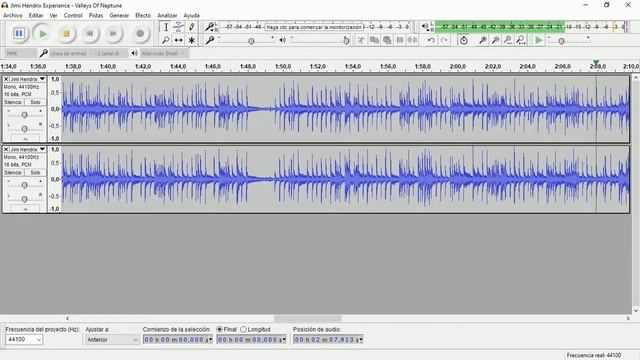640x360 pixels.
Task: Pause playback with the Pause button
Action: (x=19, y=33)
